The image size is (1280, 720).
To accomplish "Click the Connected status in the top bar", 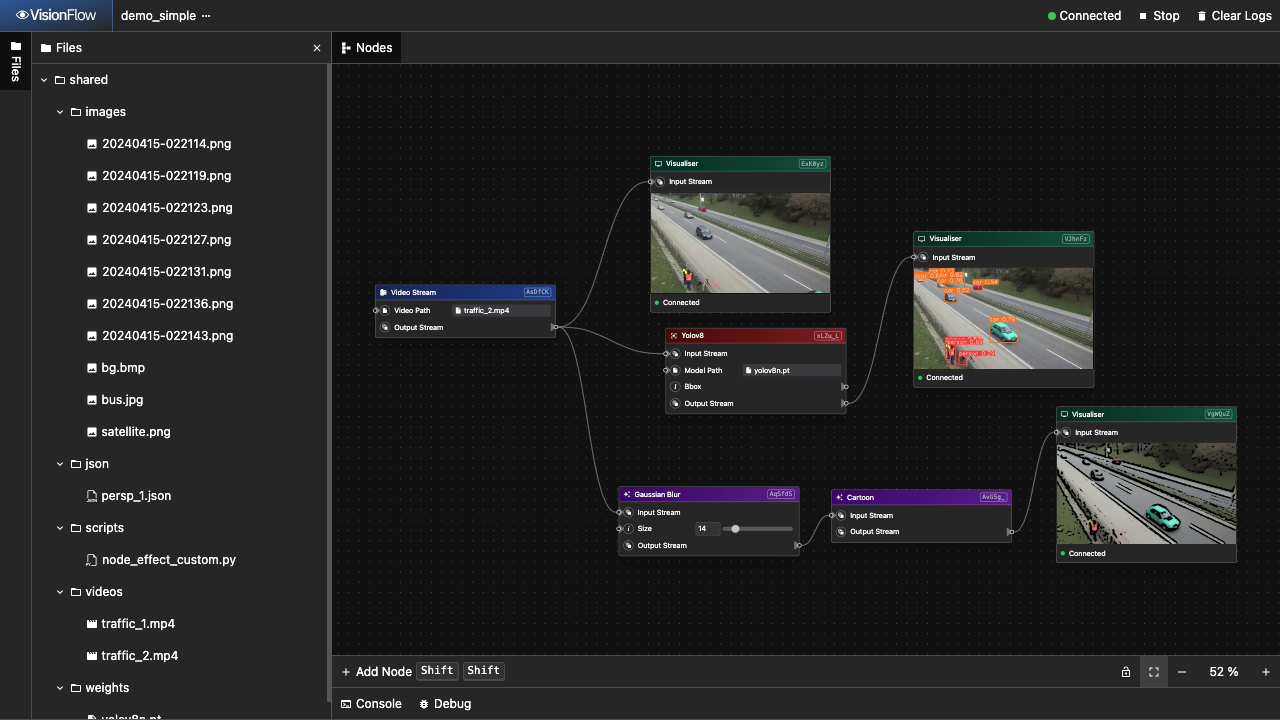I will 1084,16.
